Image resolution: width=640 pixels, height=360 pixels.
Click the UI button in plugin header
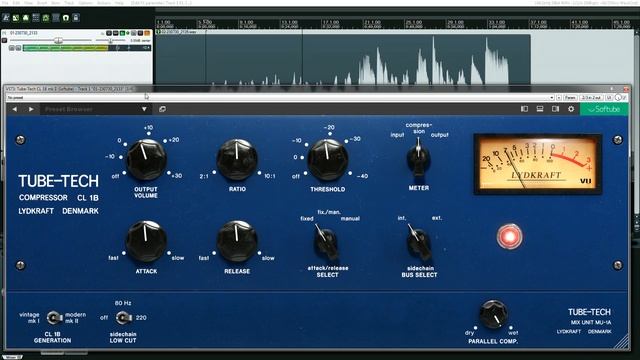(609, 98)
